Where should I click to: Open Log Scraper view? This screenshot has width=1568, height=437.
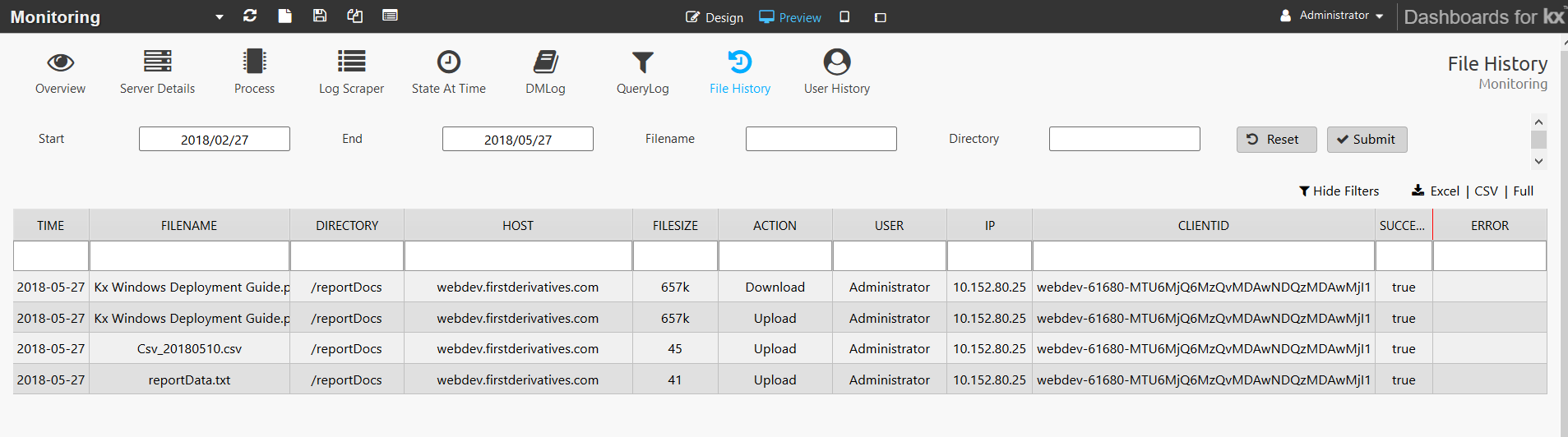351,72
